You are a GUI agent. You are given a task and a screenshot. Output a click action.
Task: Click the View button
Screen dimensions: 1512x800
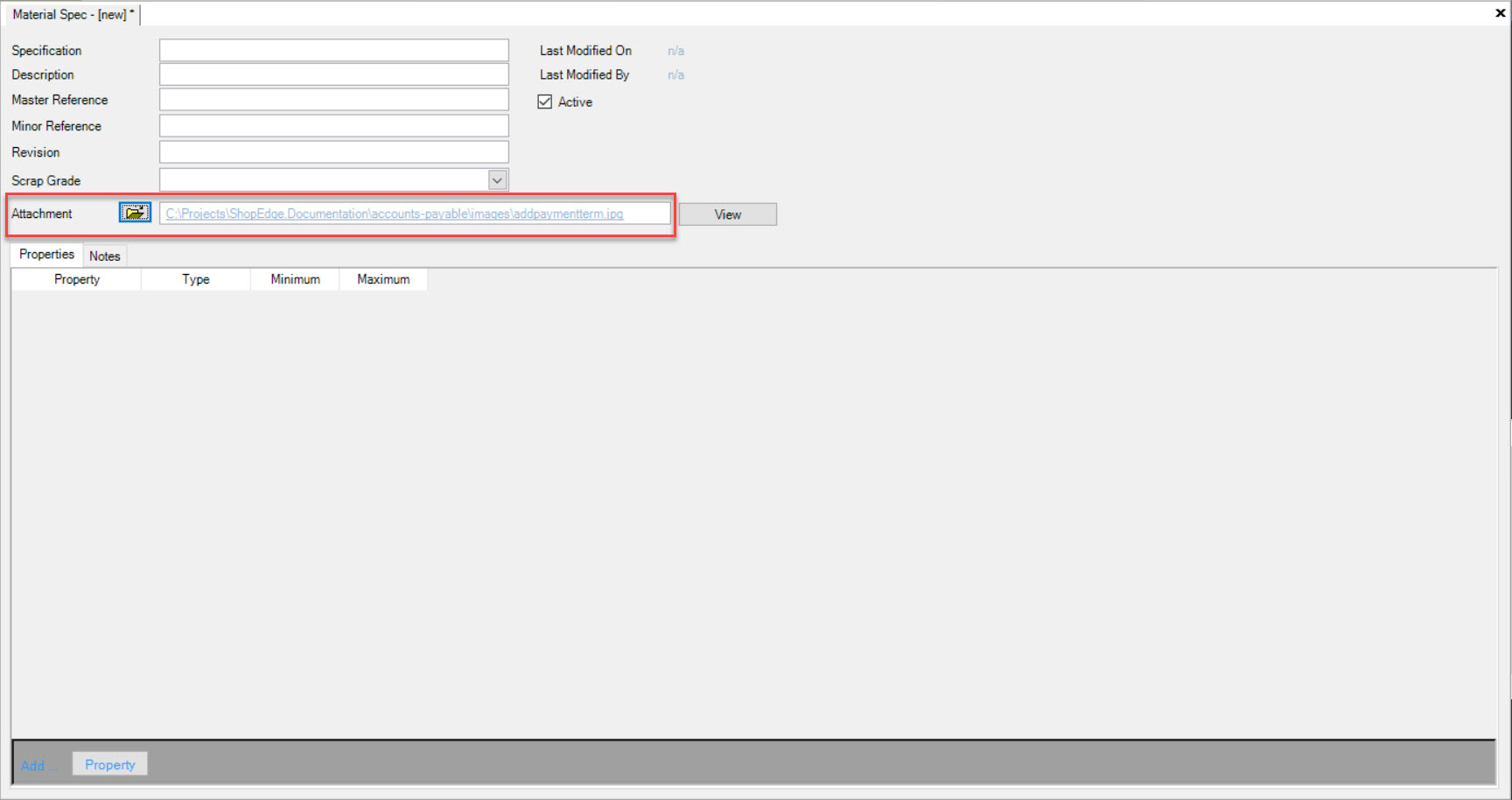coord(728,214)
